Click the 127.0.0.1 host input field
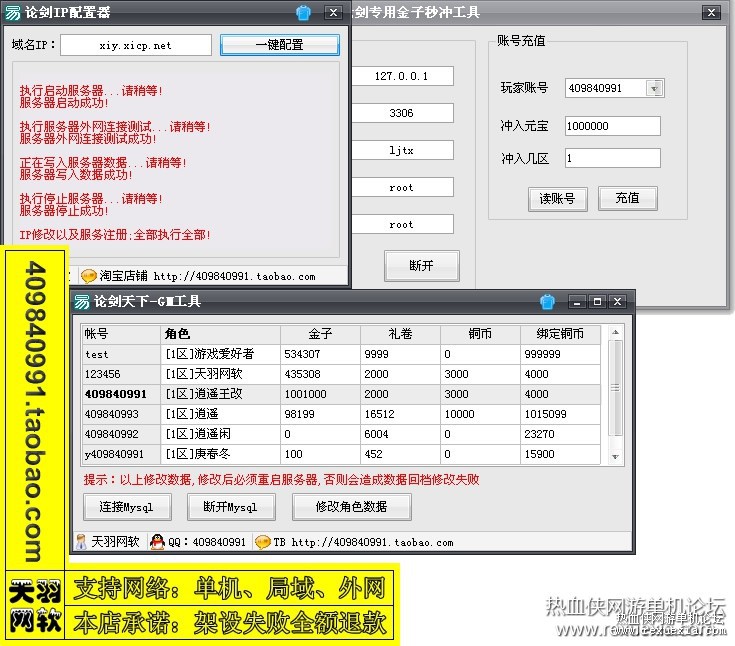The image size is (735, 646). 402,76
